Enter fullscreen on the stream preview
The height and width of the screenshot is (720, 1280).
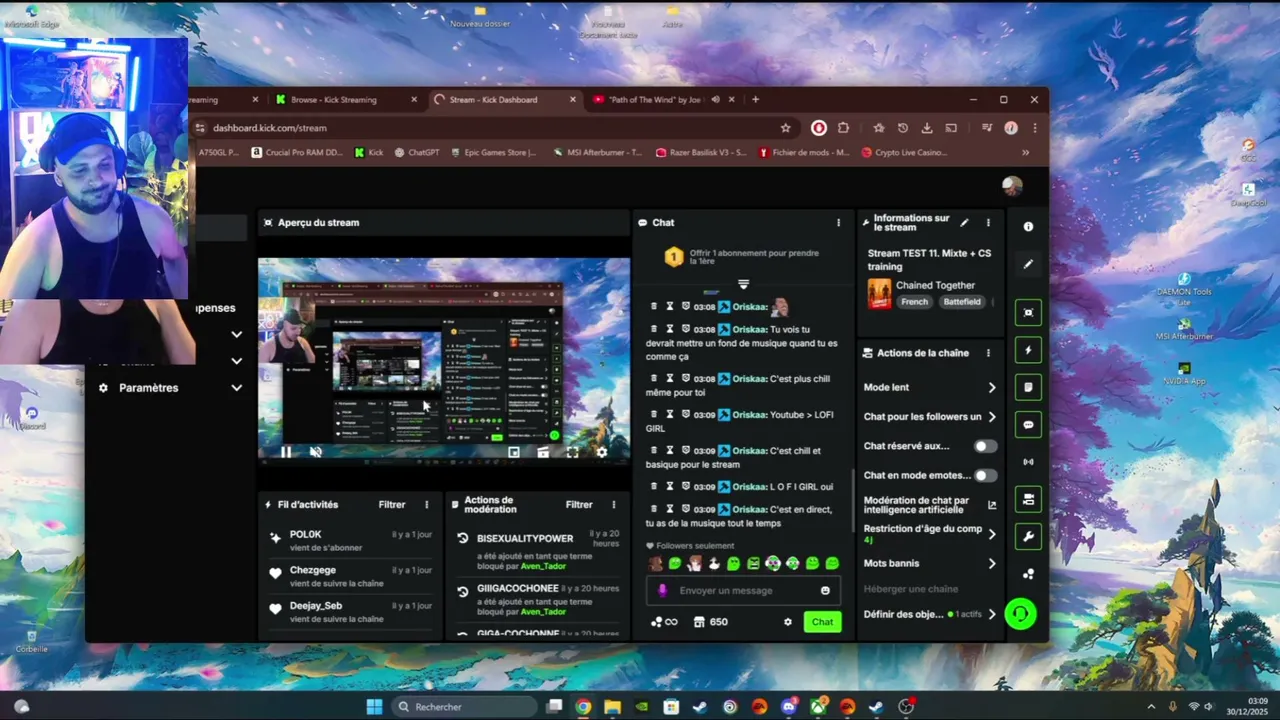tap(572, 452)
